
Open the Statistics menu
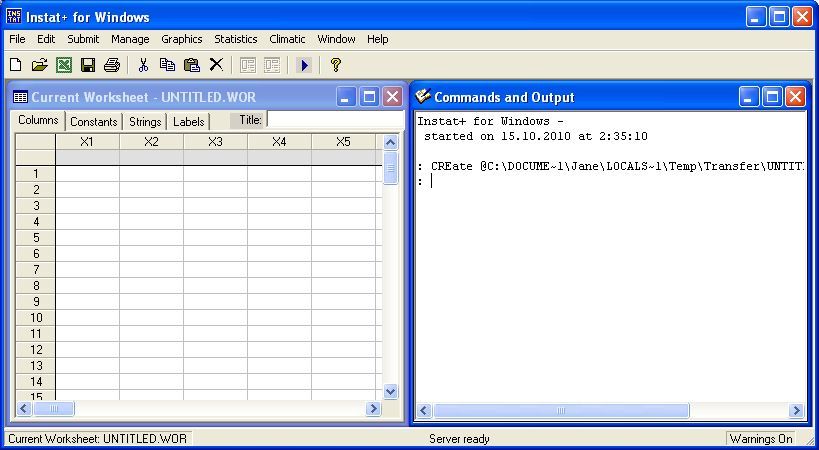236,39
